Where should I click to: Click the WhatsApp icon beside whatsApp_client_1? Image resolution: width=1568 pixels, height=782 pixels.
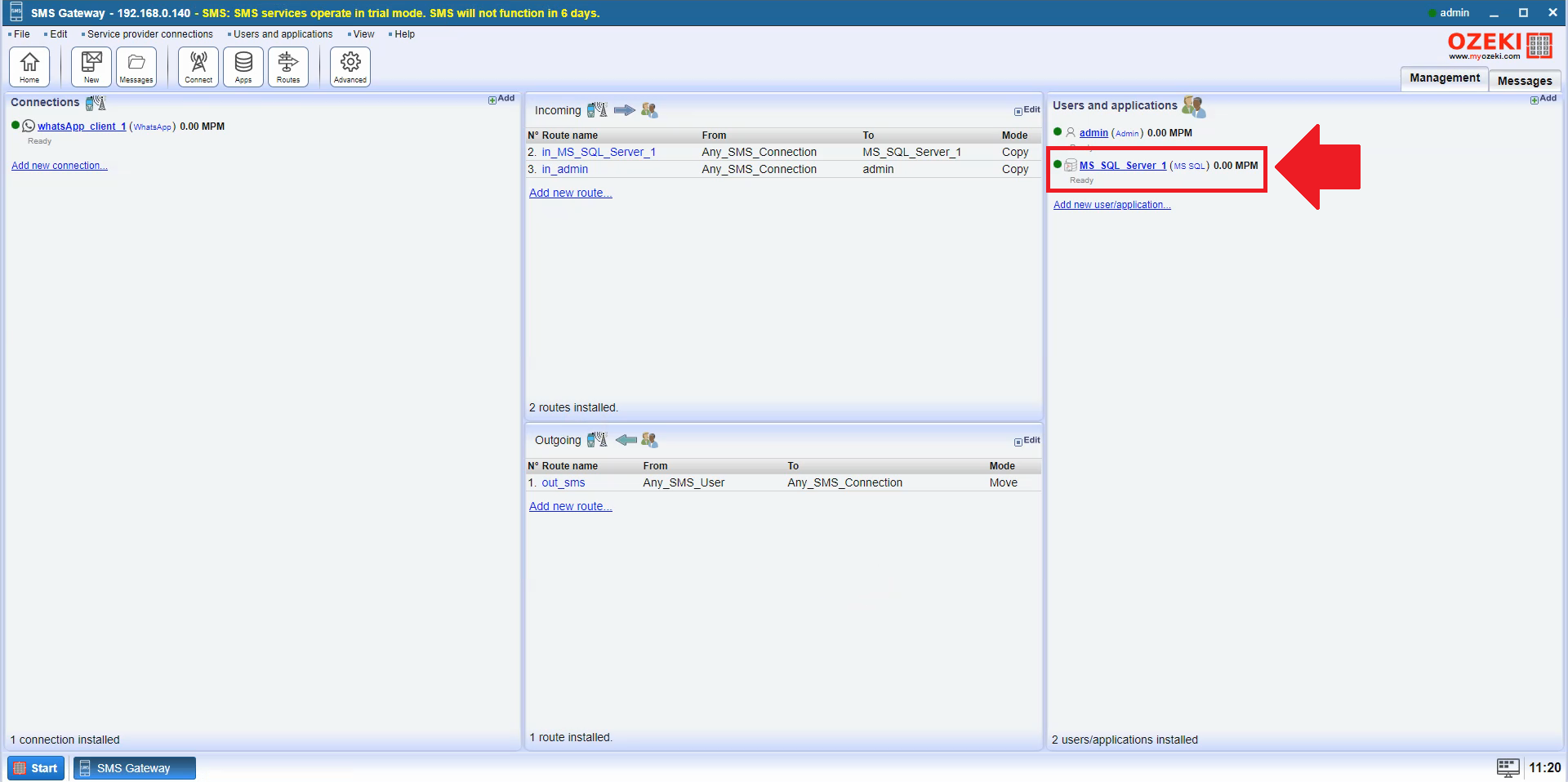(29, 126)
